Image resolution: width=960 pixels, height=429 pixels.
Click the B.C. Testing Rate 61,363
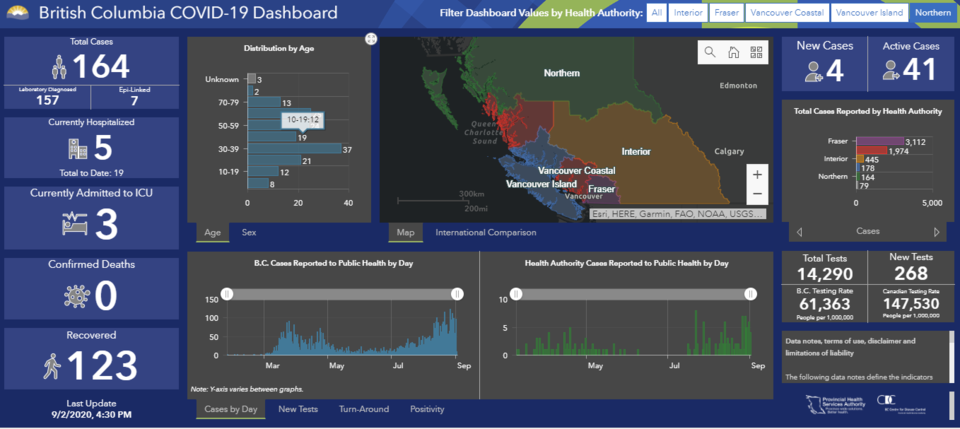(x=825, y=304)
